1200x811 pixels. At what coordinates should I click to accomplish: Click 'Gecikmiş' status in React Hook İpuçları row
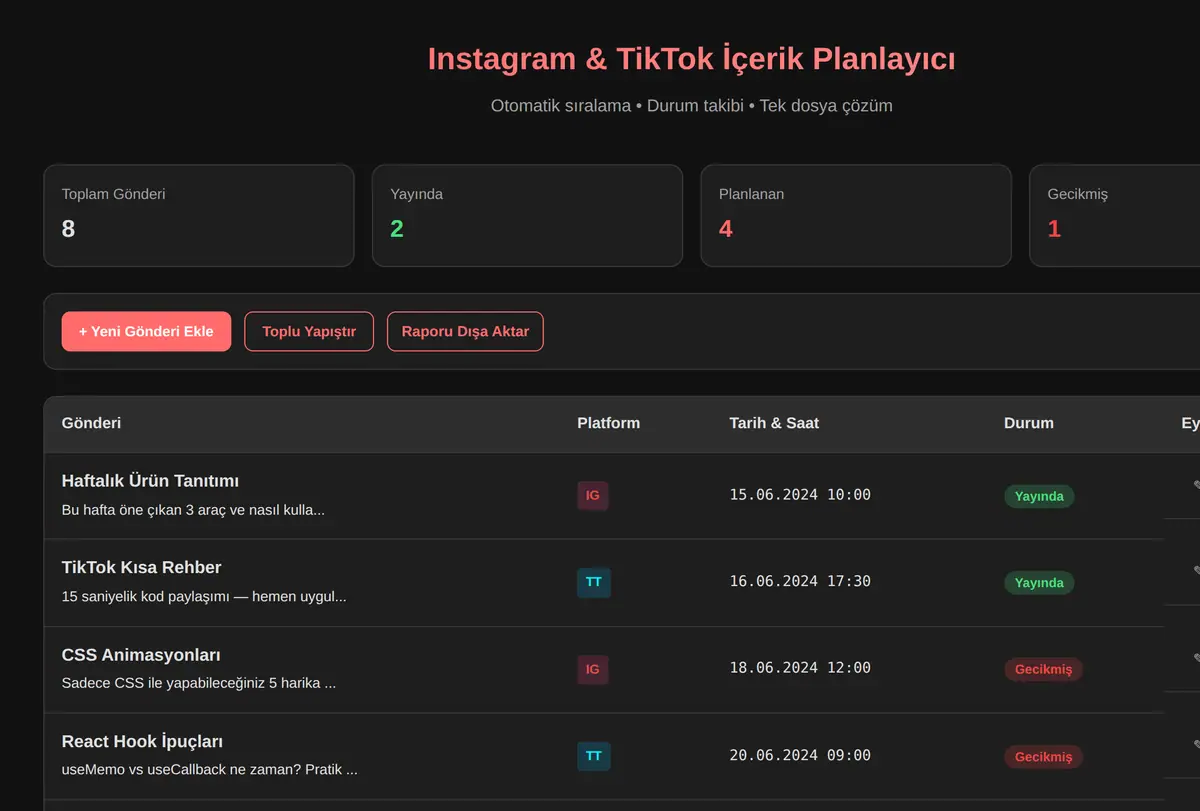tap(1043, 757)
